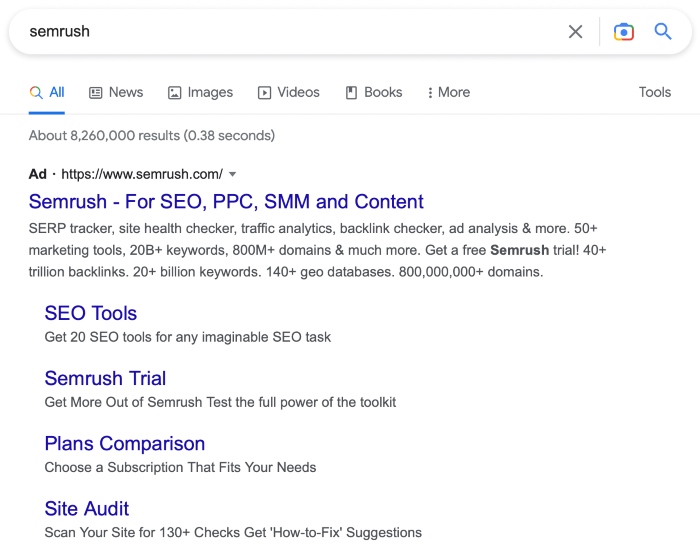Click the bold Ad label

coord(38,174)
